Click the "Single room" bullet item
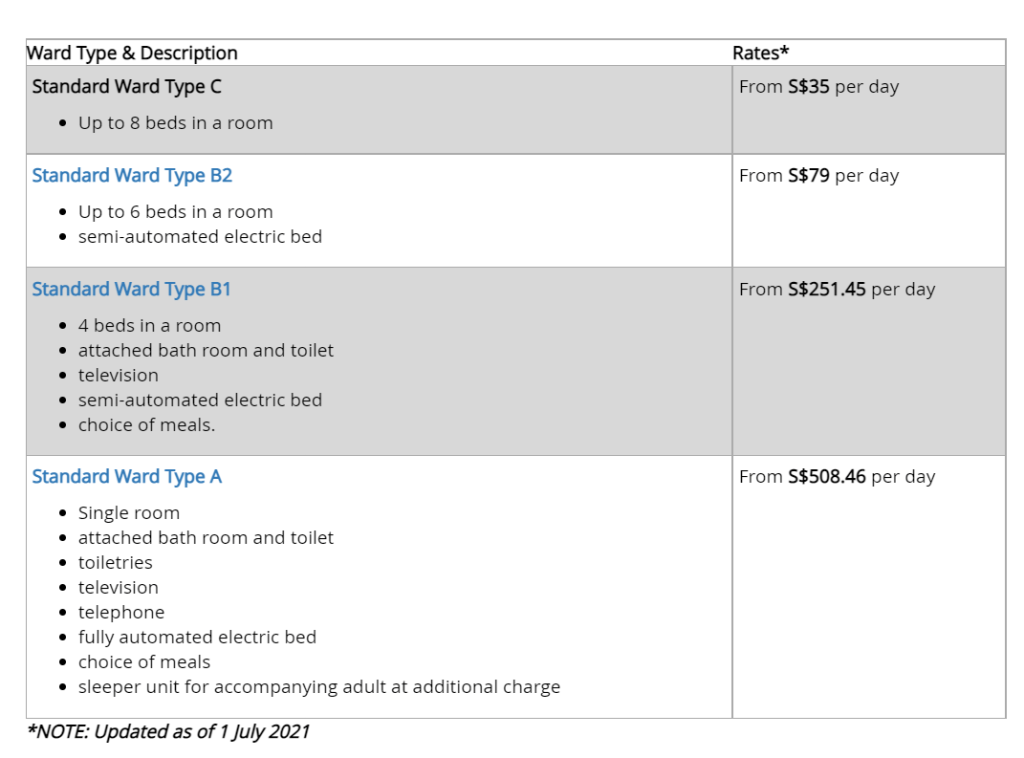This screenshot has height=758, width=1024. 129,513
